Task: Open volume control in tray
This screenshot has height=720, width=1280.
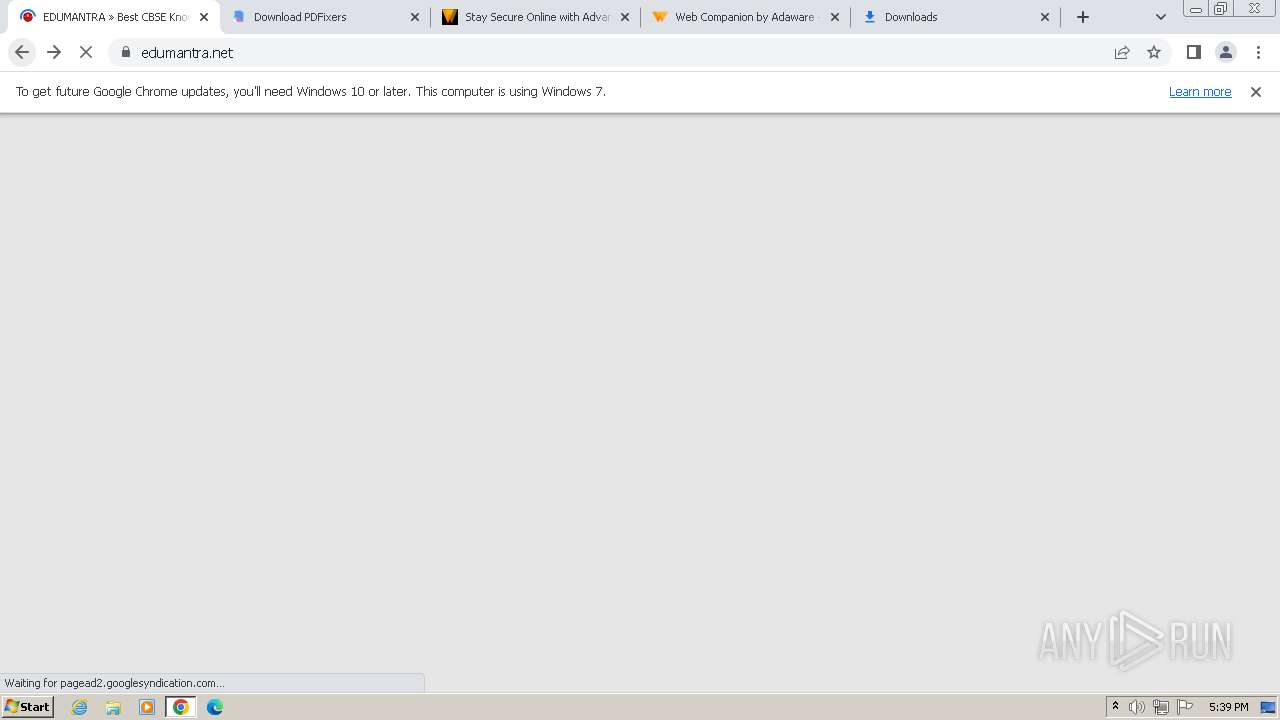Action: pos(1137,707)
